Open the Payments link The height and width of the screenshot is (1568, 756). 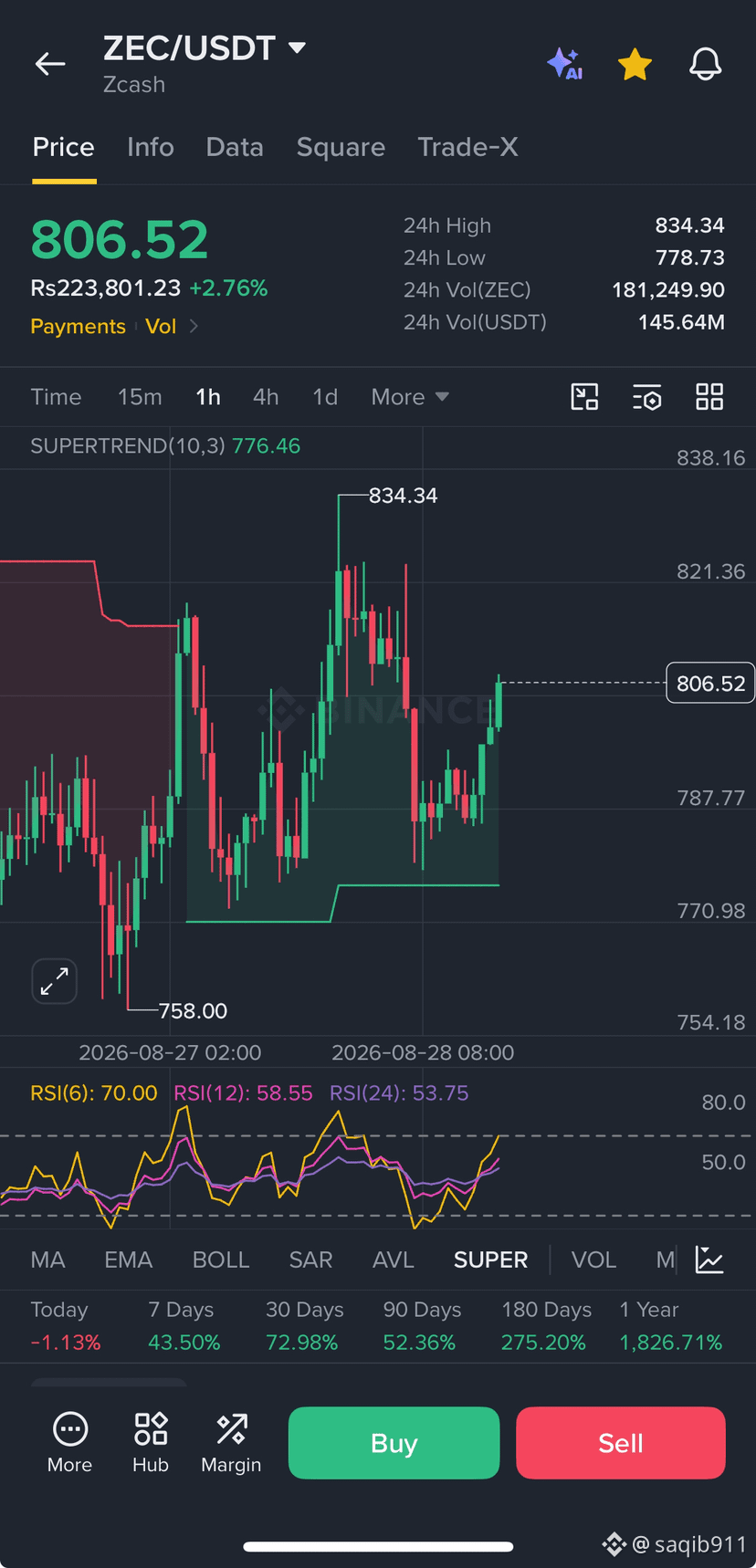pos(78,326)
